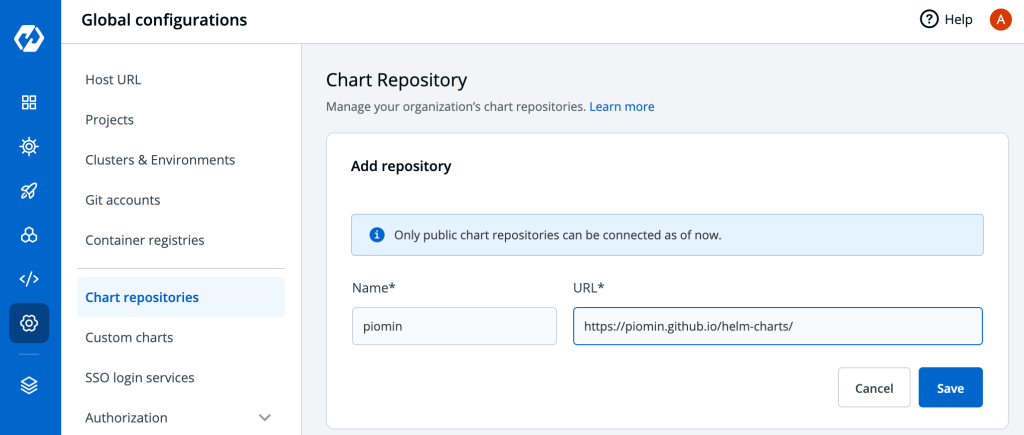Open the Host URL settings
This screenshot has height=435, width=1024.
coord(113,79)
